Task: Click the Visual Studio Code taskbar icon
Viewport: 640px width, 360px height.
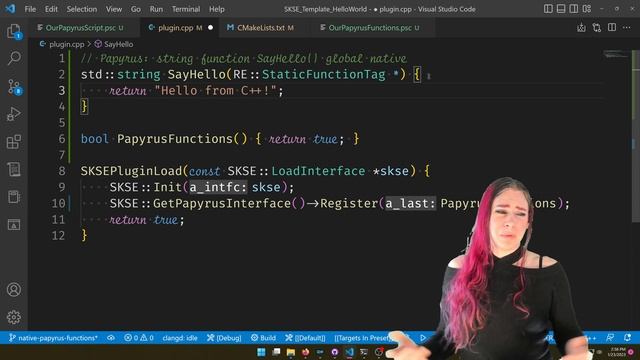Action: click(349, 352)
